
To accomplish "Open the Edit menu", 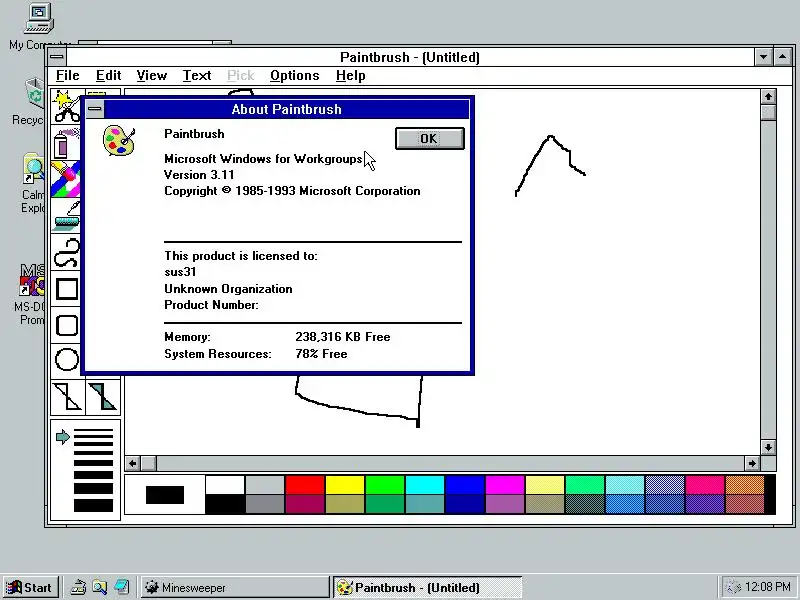I will coord(108,76).
